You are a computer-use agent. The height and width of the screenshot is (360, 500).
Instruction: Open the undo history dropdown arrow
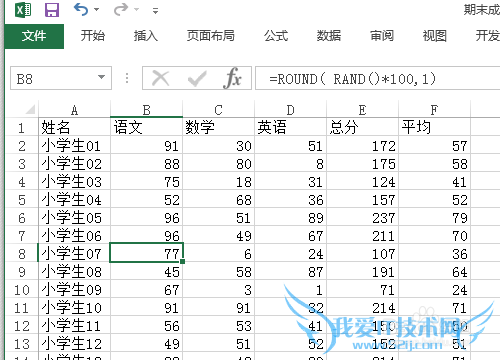[97, 10]
